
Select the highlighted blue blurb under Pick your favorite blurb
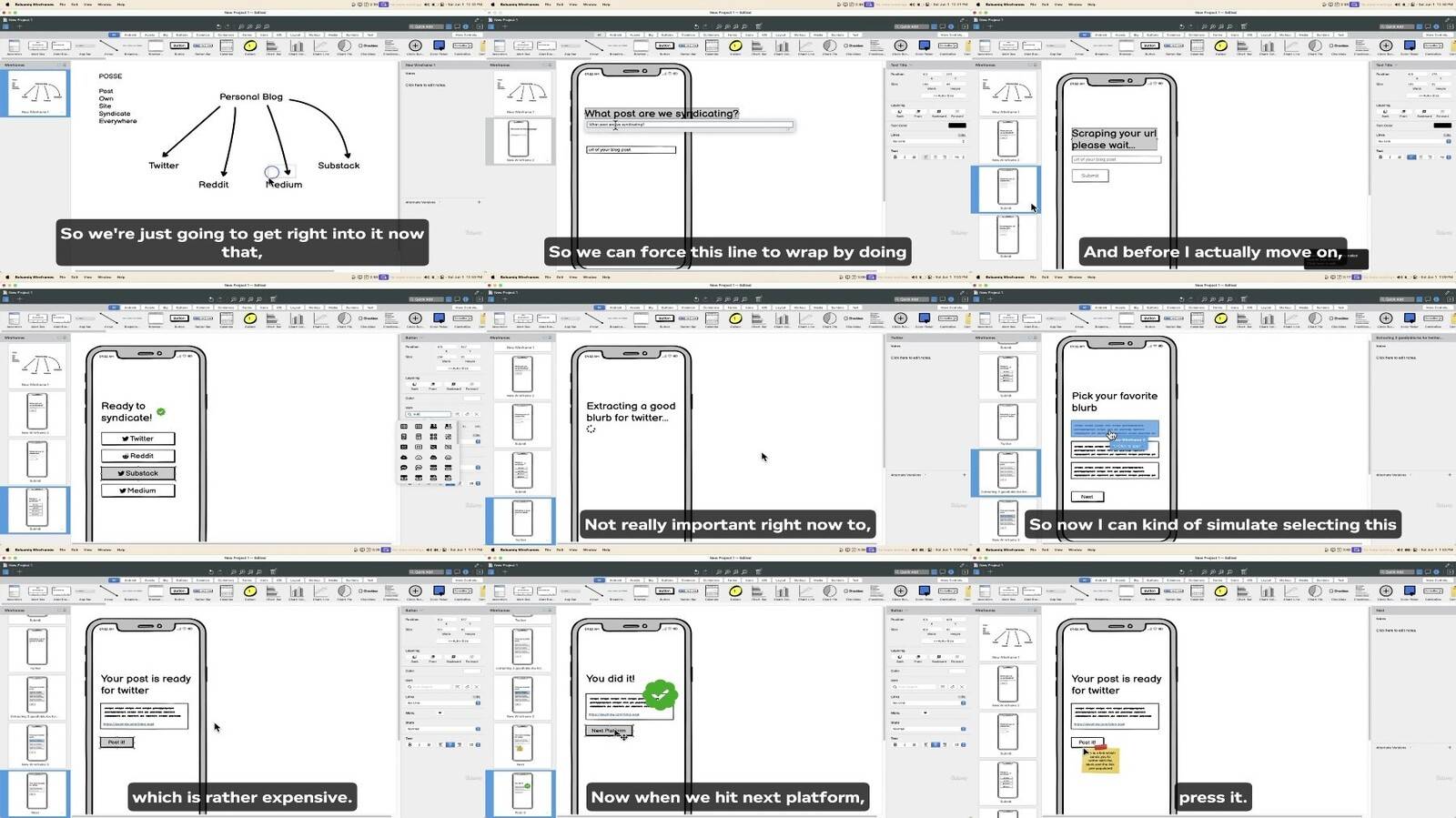click(x=1115, y=428)
